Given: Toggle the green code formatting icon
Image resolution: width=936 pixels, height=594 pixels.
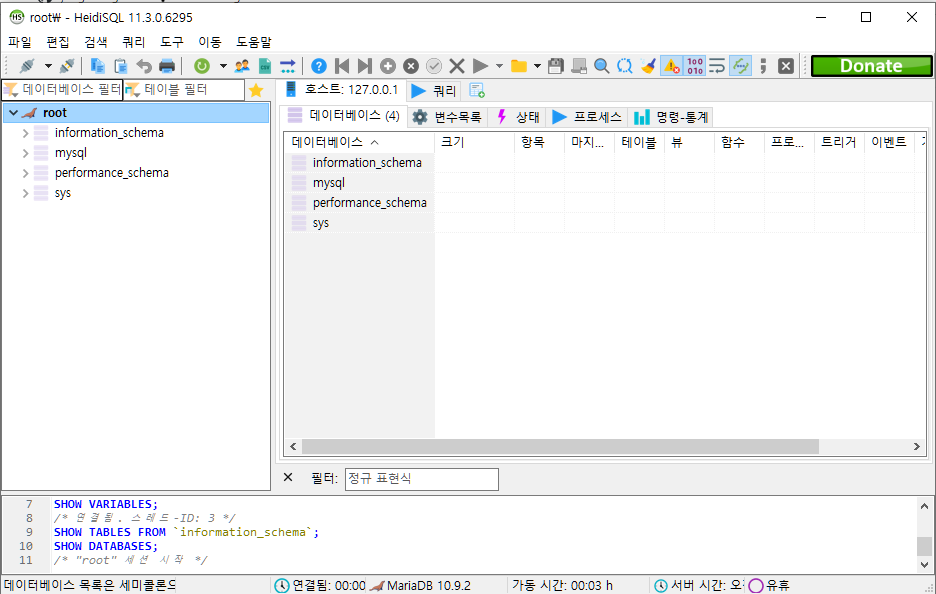Looking at the screenshot, I should [740, 66].
